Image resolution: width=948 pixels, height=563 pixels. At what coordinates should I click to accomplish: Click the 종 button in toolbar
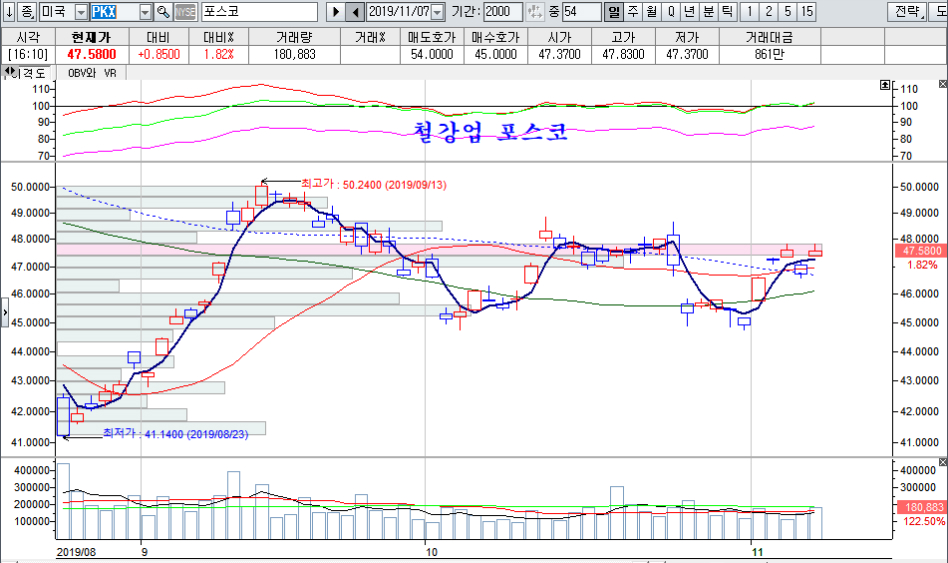tap(27, 12)
